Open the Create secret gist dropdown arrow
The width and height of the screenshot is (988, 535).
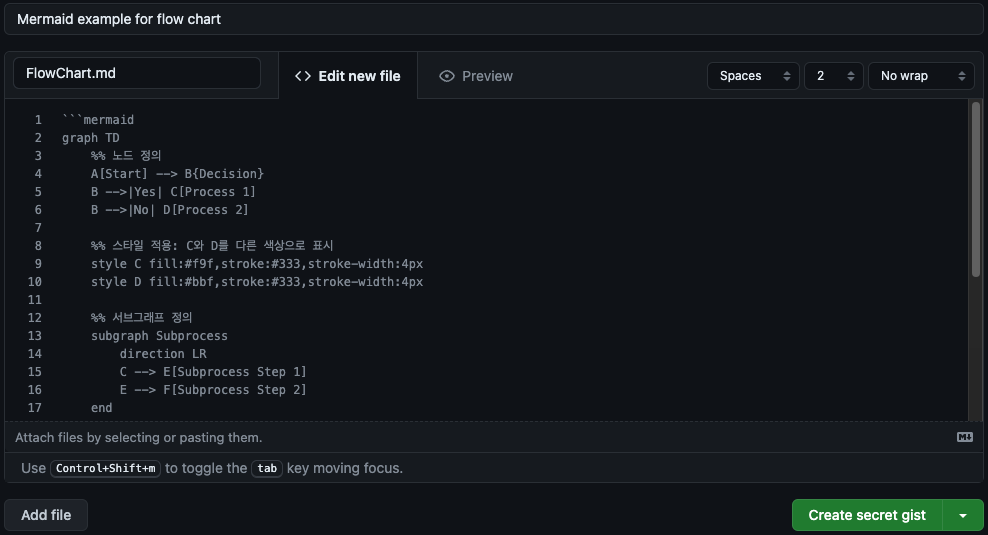coord(963,515)
